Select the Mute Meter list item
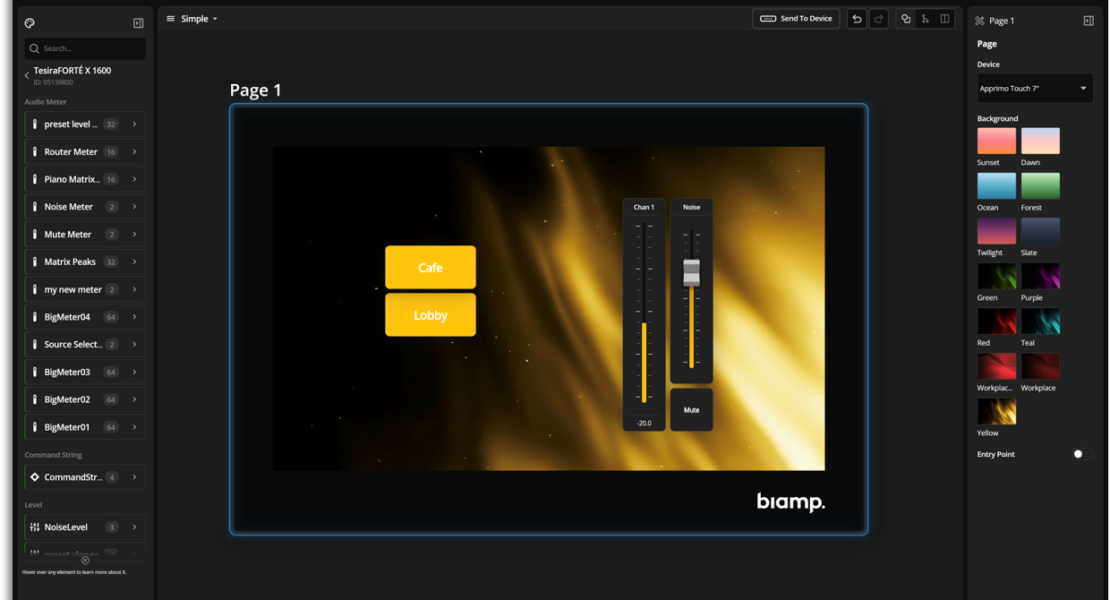Viewport: 1110px width, 600px height. 85,235
